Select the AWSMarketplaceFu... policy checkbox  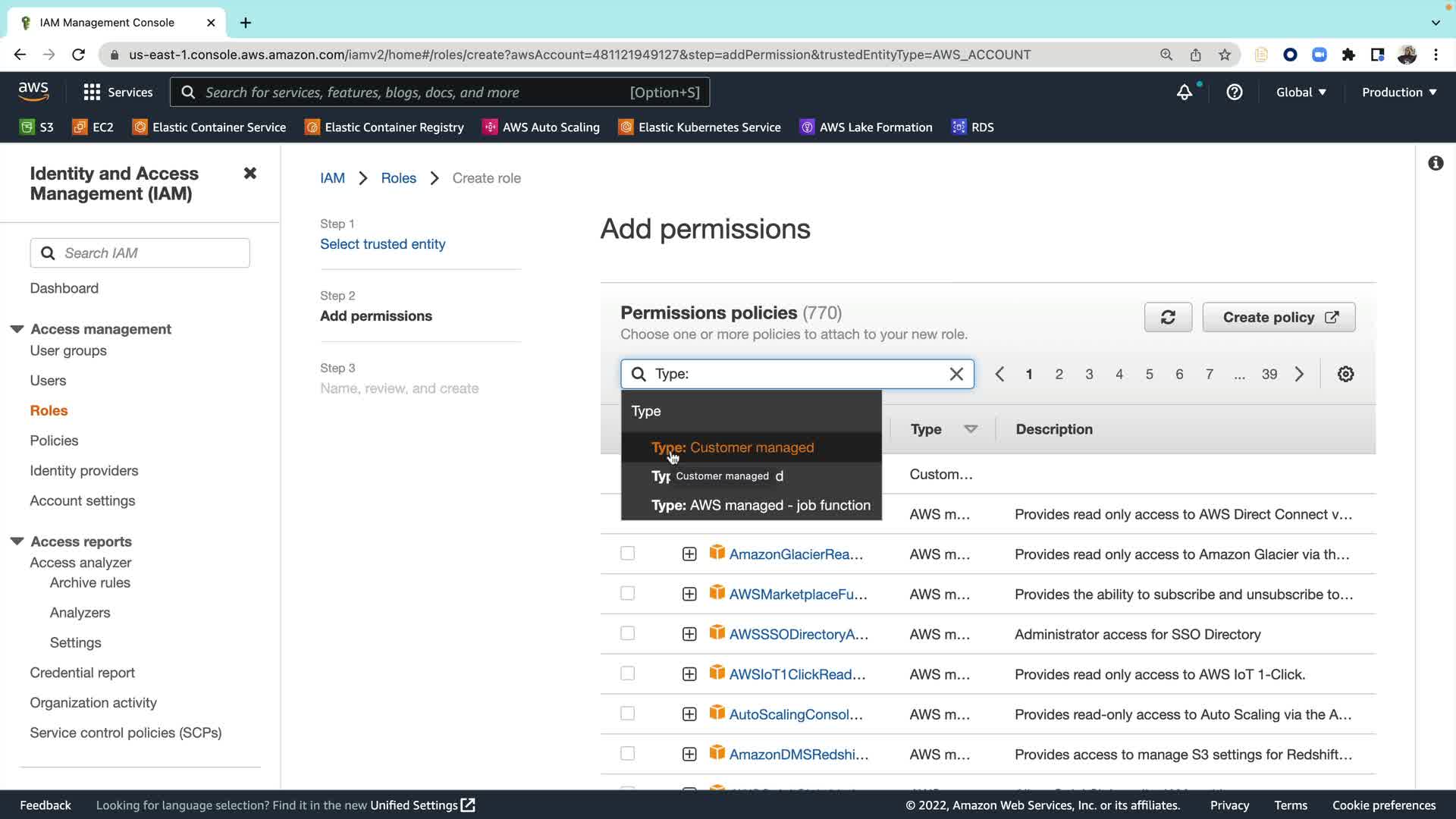(627, 594)
